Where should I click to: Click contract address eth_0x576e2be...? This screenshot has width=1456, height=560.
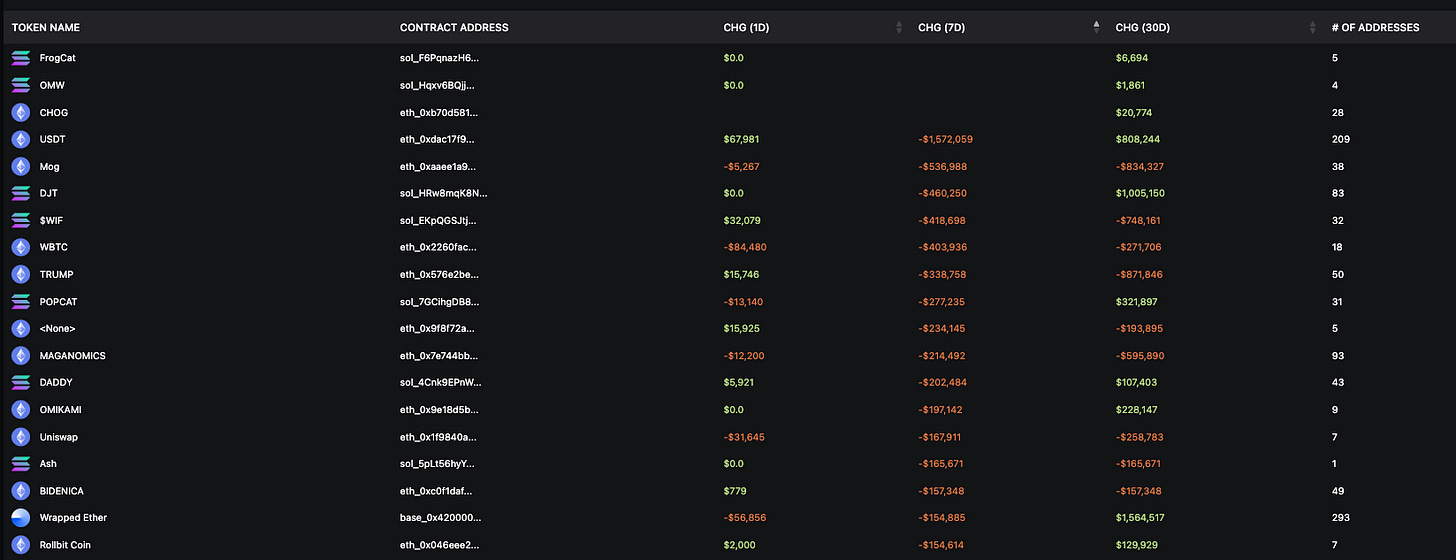click(439, 274)
